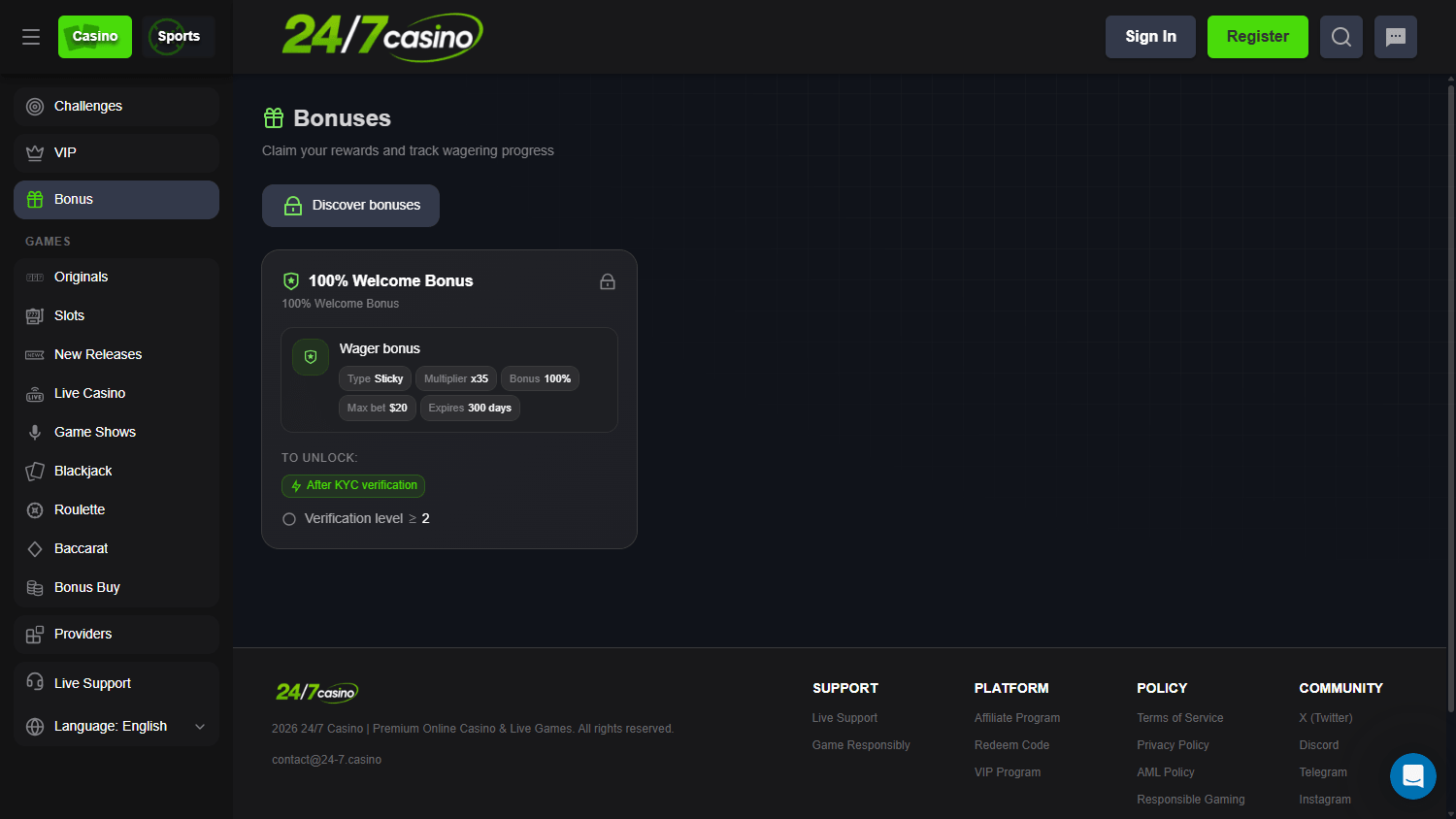Click the Expires 300 days tag
Viewport: 1456px width, 819px height.
[x=470, y=408]
